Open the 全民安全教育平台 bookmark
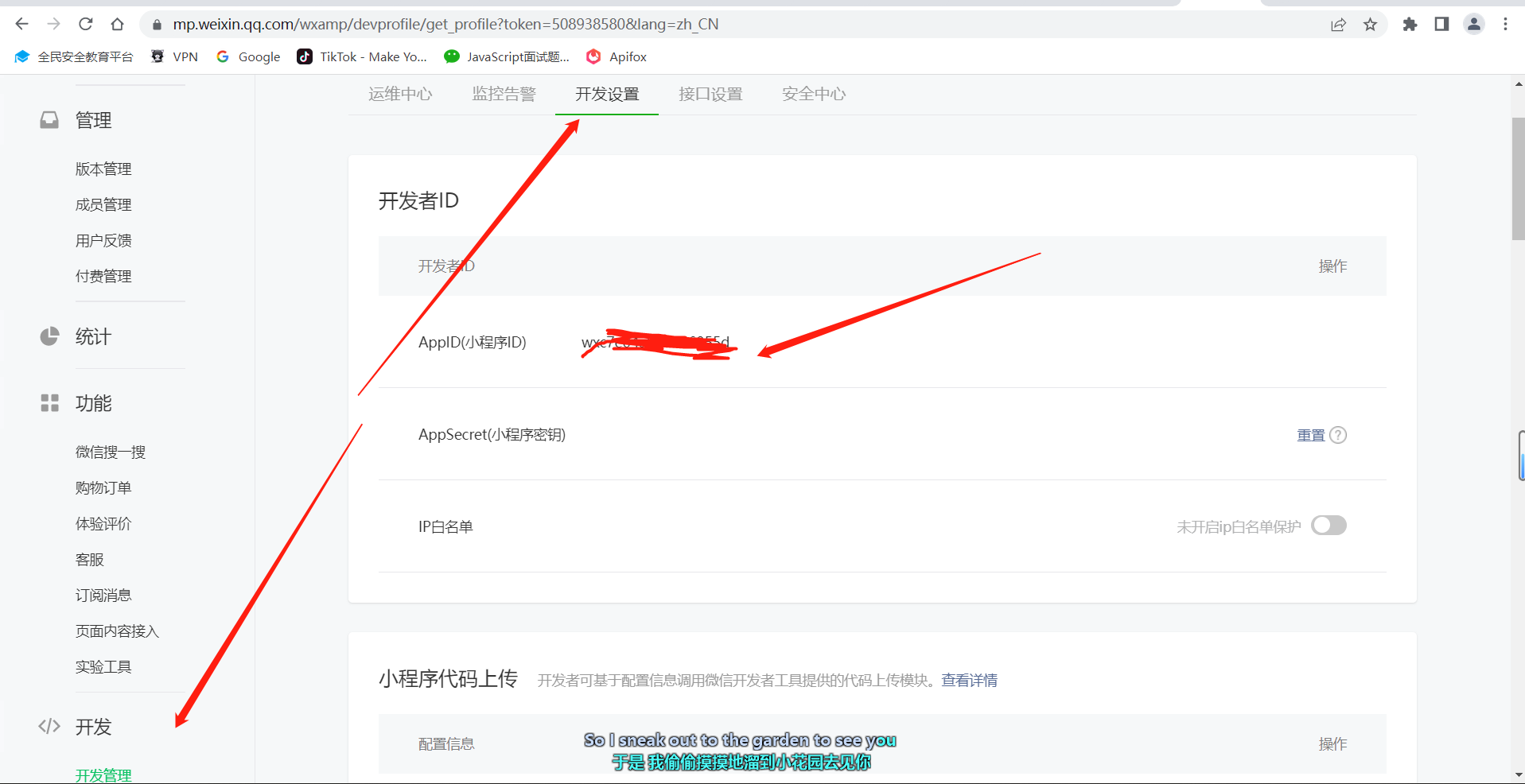 (x=74, y=56)
